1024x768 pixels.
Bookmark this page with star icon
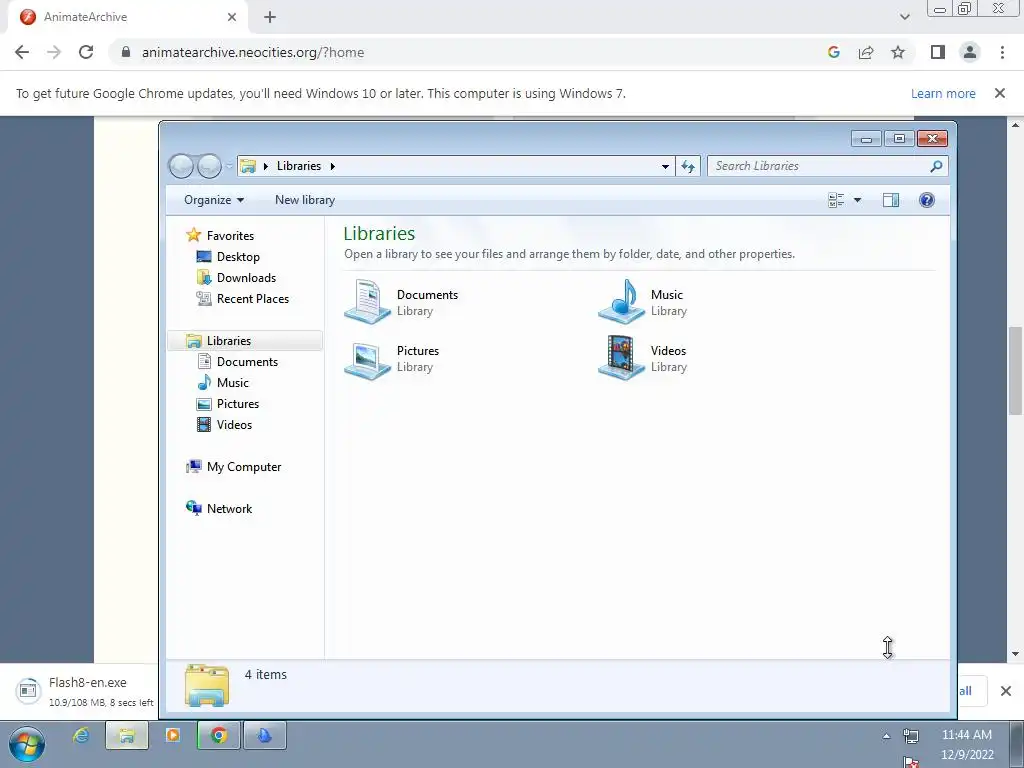click(x=898, y=52)
